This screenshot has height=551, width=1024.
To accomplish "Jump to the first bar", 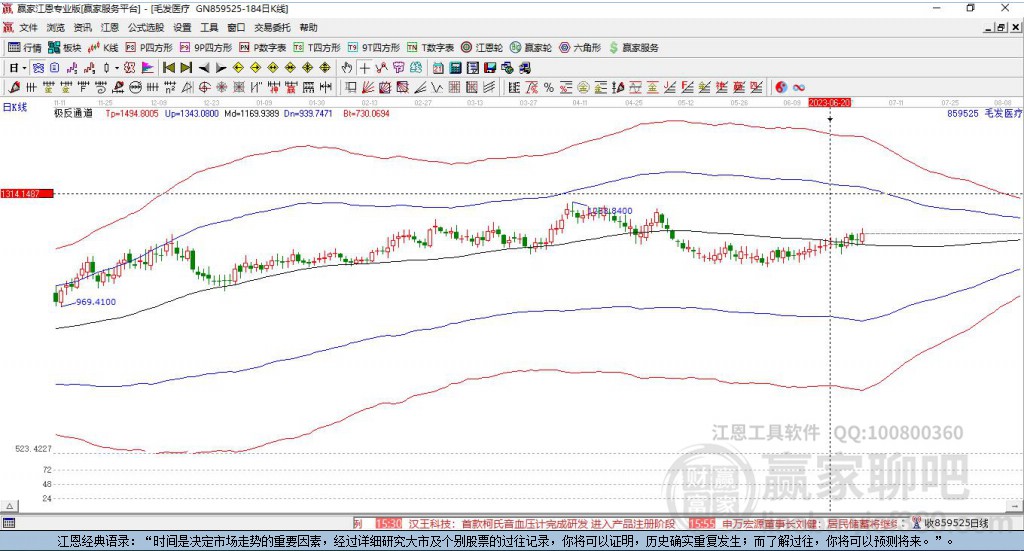I will (168, 68).
